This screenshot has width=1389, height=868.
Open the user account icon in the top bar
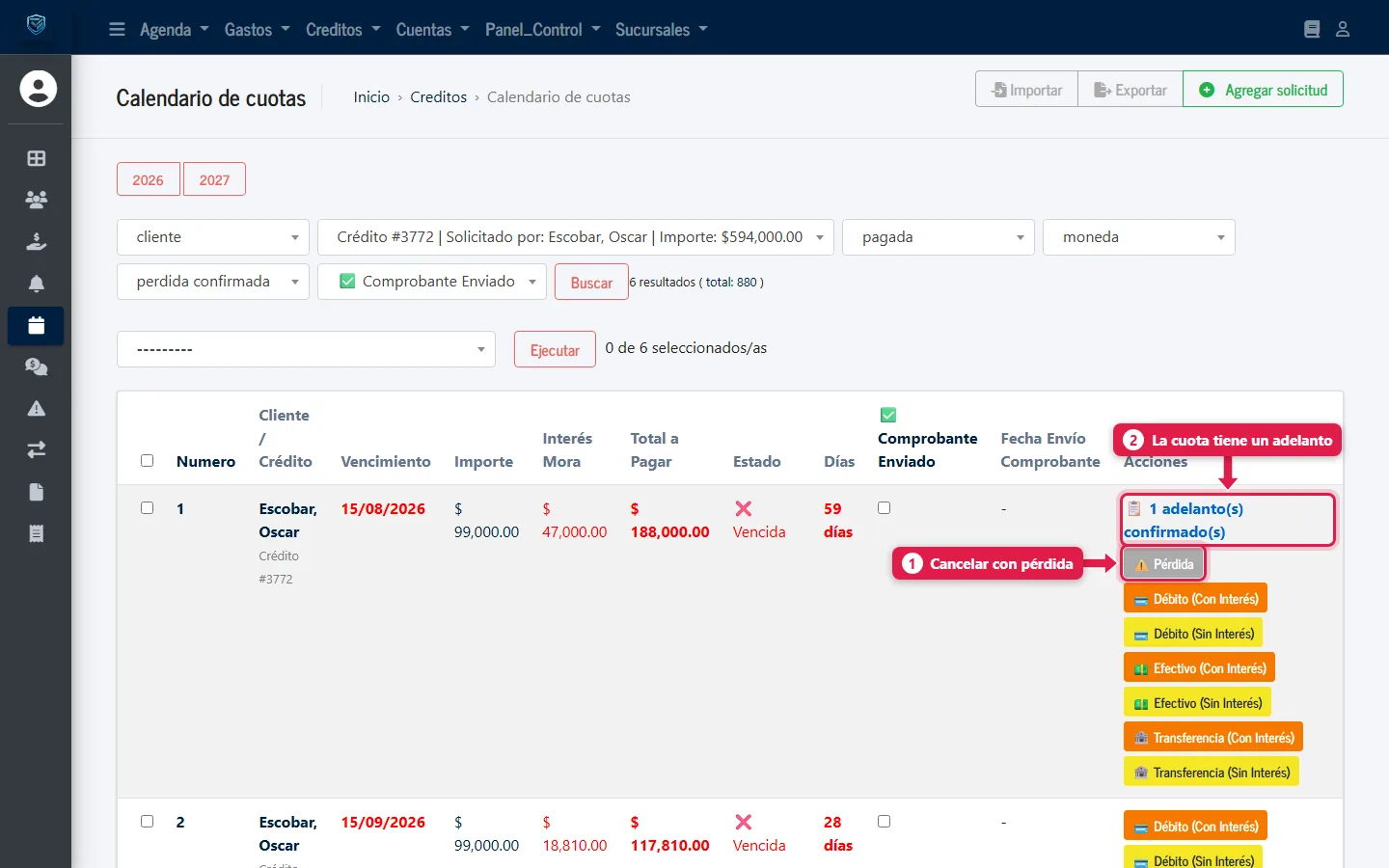[x=1342, y=29]
